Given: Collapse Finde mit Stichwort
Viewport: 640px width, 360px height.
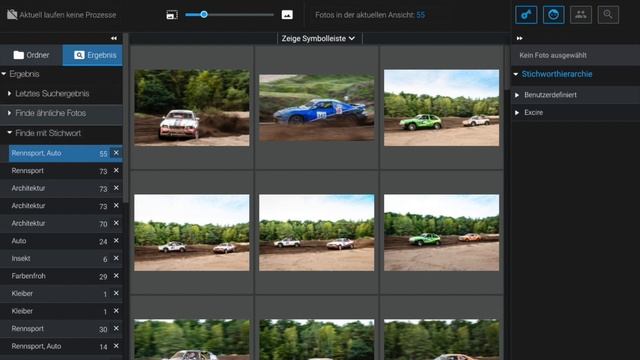Looking at the screenshot, I should click(9, 133).
